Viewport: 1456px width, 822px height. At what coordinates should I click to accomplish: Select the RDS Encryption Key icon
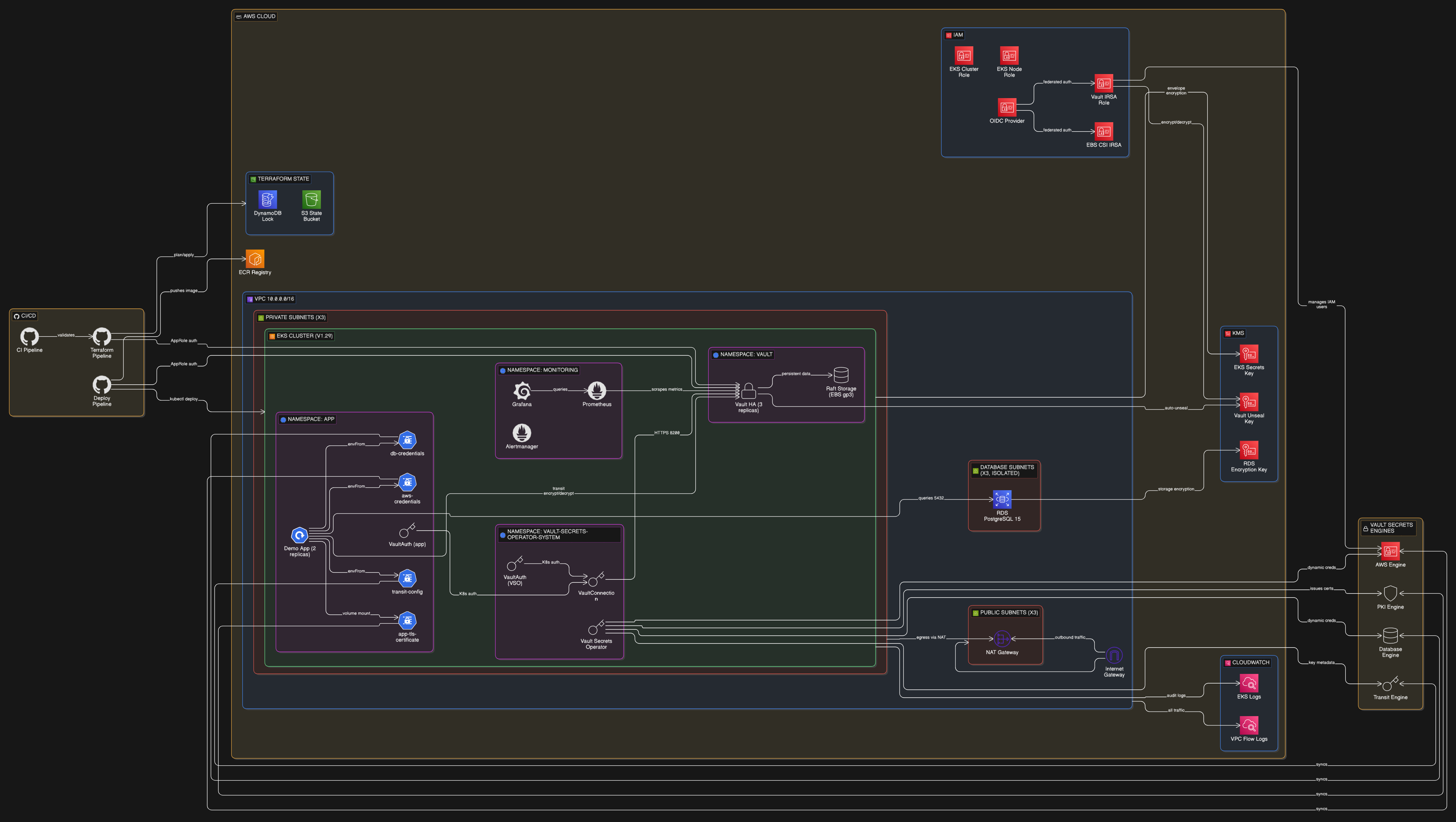pos(1249,450)
